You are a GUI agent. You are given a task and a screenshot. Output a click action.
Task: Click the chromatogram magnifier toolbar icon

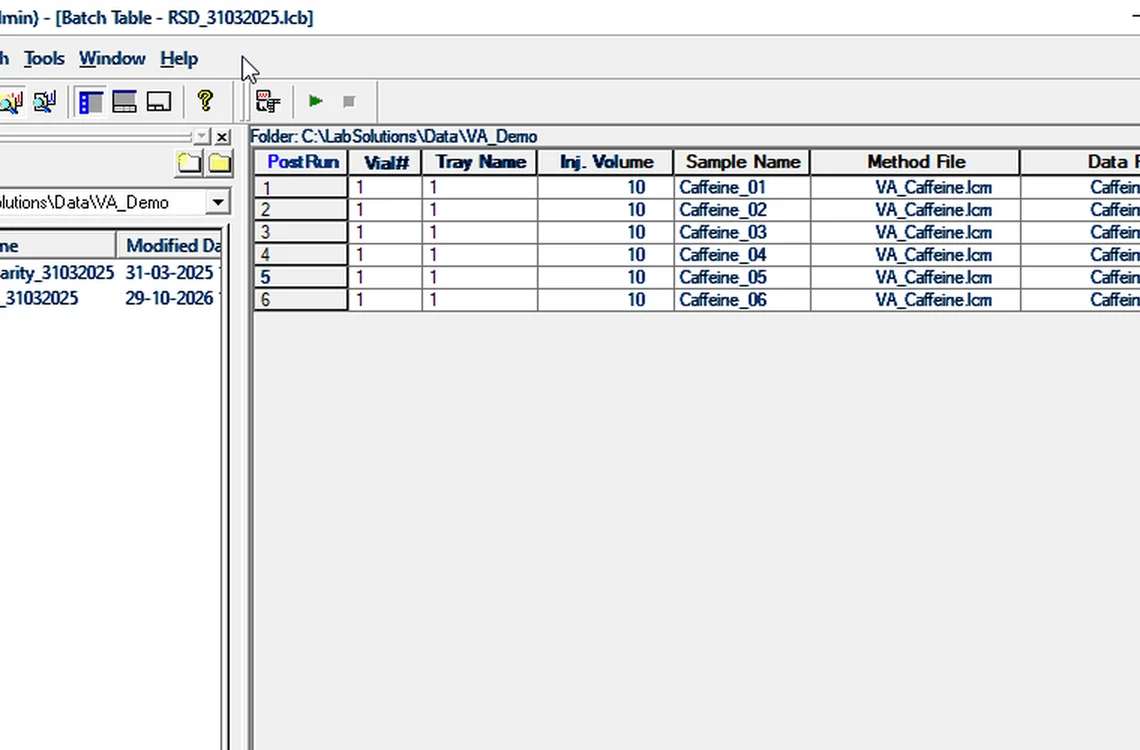11,101
